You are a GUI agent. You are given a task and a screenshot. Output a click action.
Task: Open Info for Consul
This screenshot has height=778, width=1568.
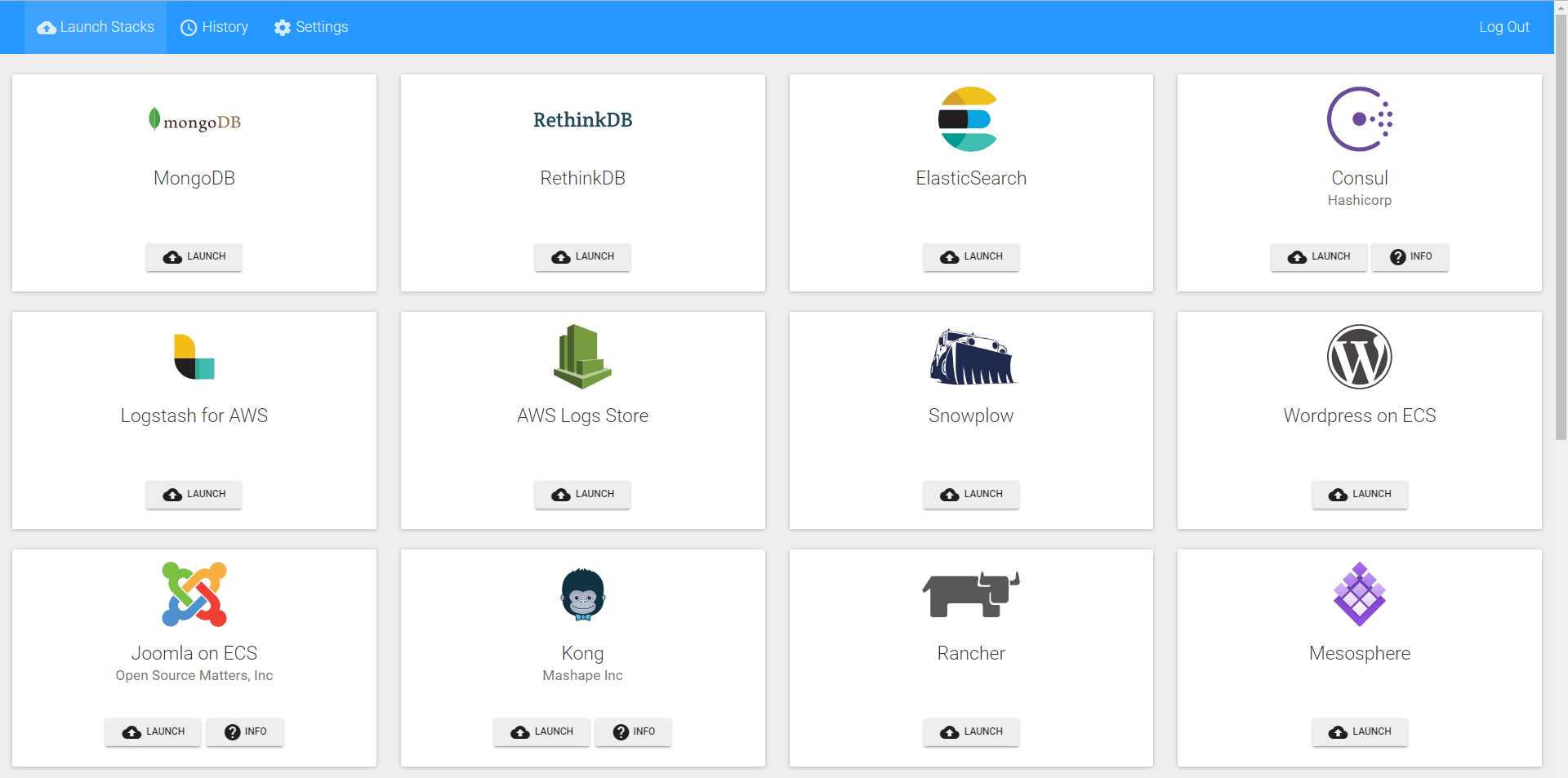tap(1410, 256)
